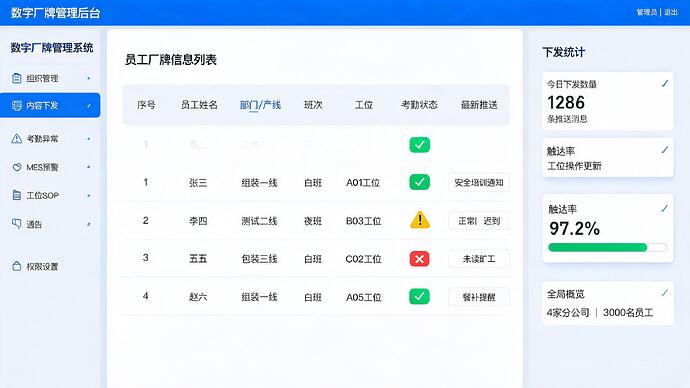
Task: Click the 餐补提醒 push button
Action: (x=479, y=297)
